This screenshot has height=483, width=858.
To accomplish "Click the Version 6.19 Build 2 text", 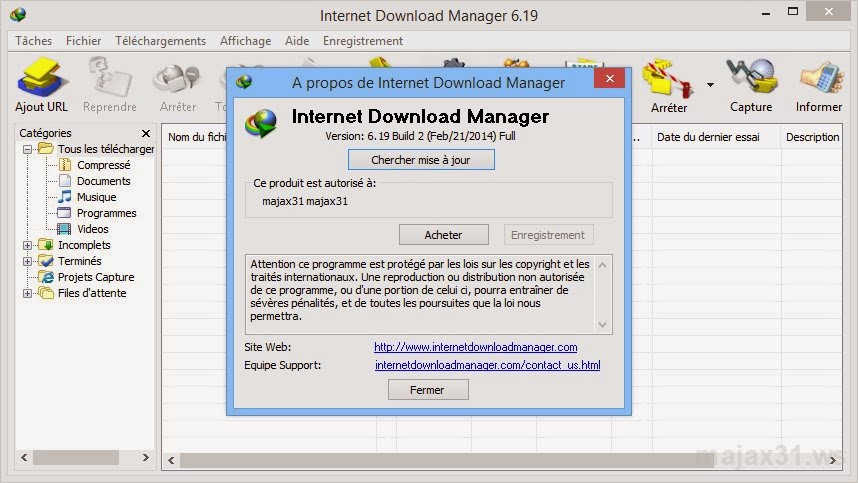I will click(420, 136).
